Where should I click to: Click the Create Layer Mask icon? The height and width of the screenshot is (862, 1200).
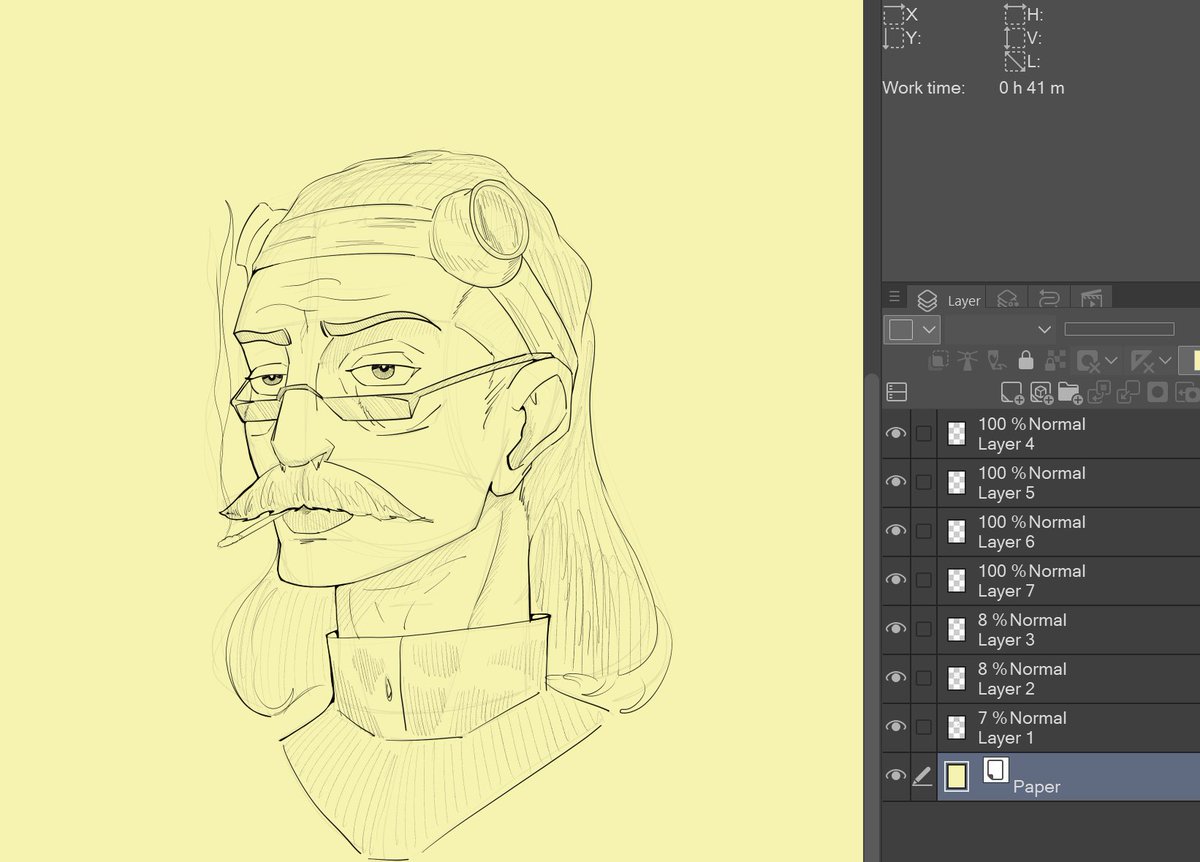pos(1158,392)
